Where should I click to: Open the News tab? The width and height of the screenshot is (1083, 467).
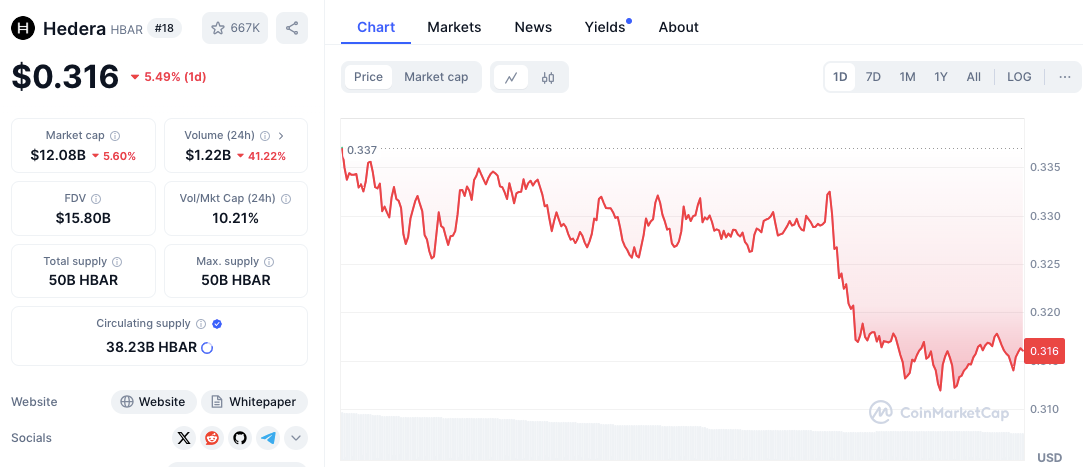coord(533,27)
